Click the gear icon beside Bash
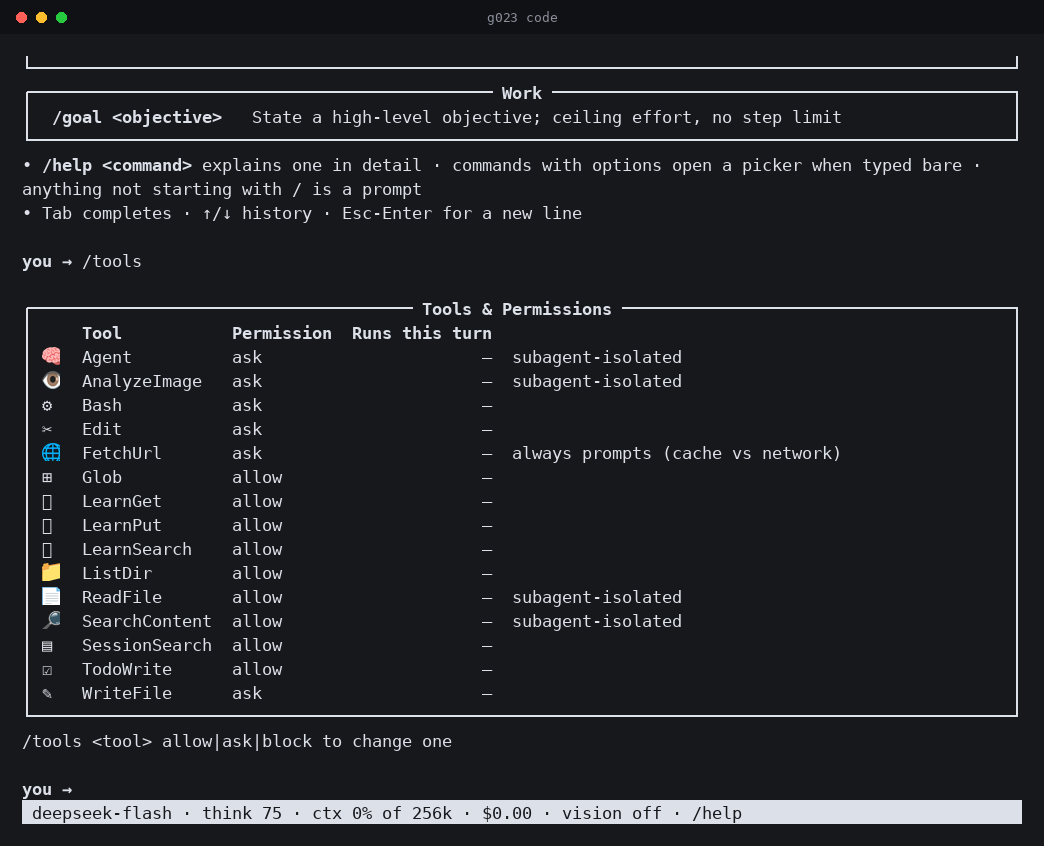Image resolution: width=1044 pixels, height=846 pixels. [x=47, y=405]
